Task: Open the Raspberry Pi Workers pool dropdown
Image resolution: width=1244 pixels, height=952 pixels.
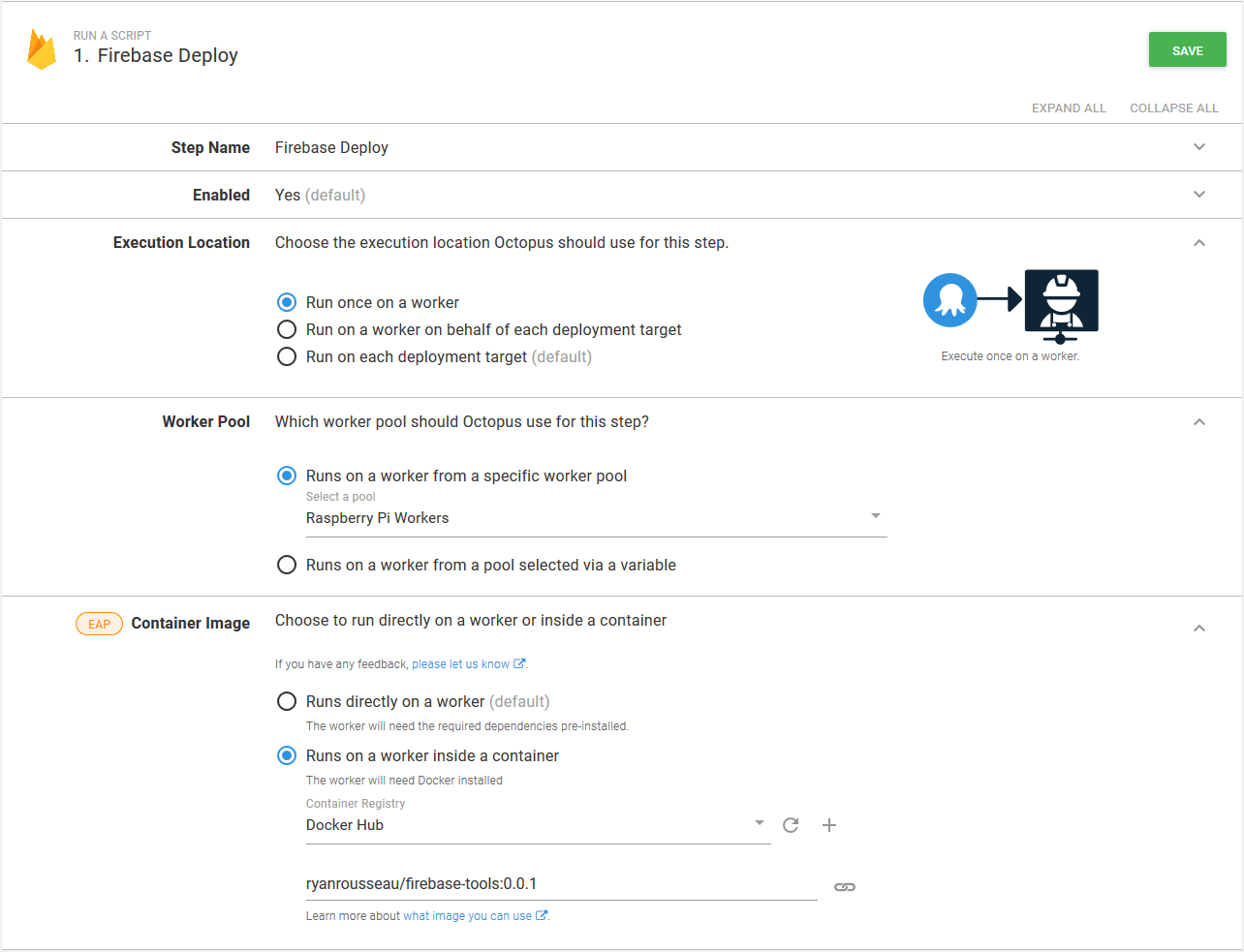Action: (875, 515)
